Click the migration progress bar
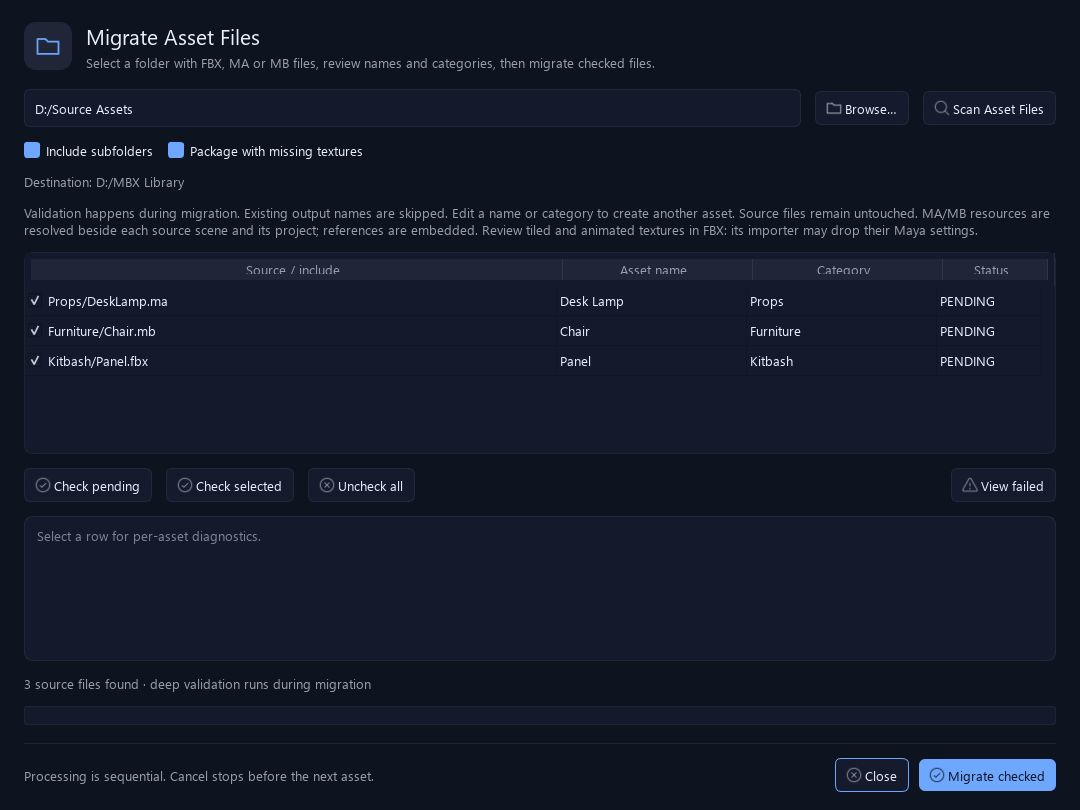The image size is (1080, 810). [x=540, y=715]
